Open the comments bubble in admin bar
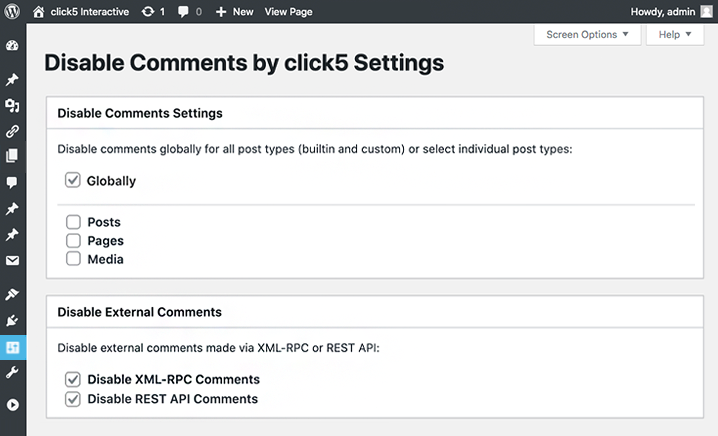 (183, 12)
